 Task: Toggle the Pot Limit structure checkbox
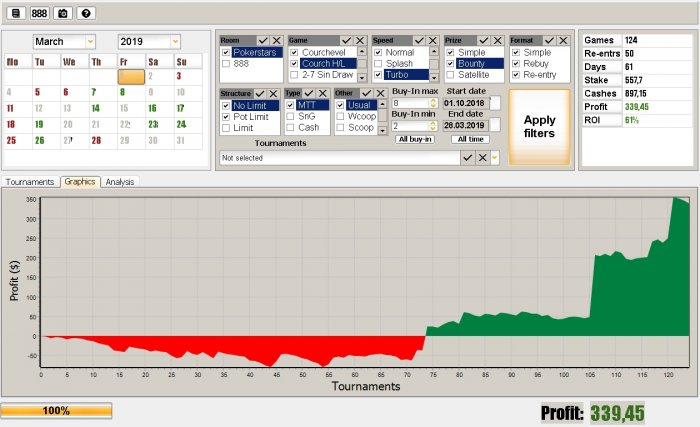click(226, 117)
